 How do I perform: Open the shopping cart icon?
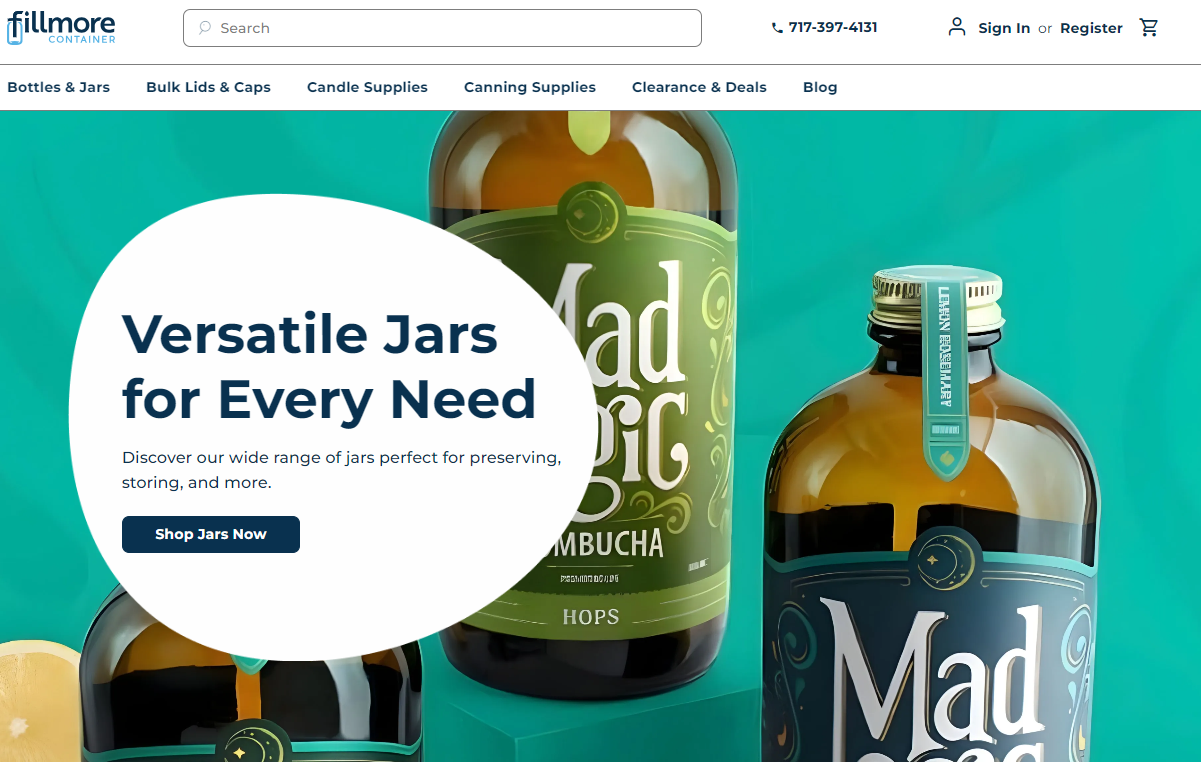tap(1149, 28)
